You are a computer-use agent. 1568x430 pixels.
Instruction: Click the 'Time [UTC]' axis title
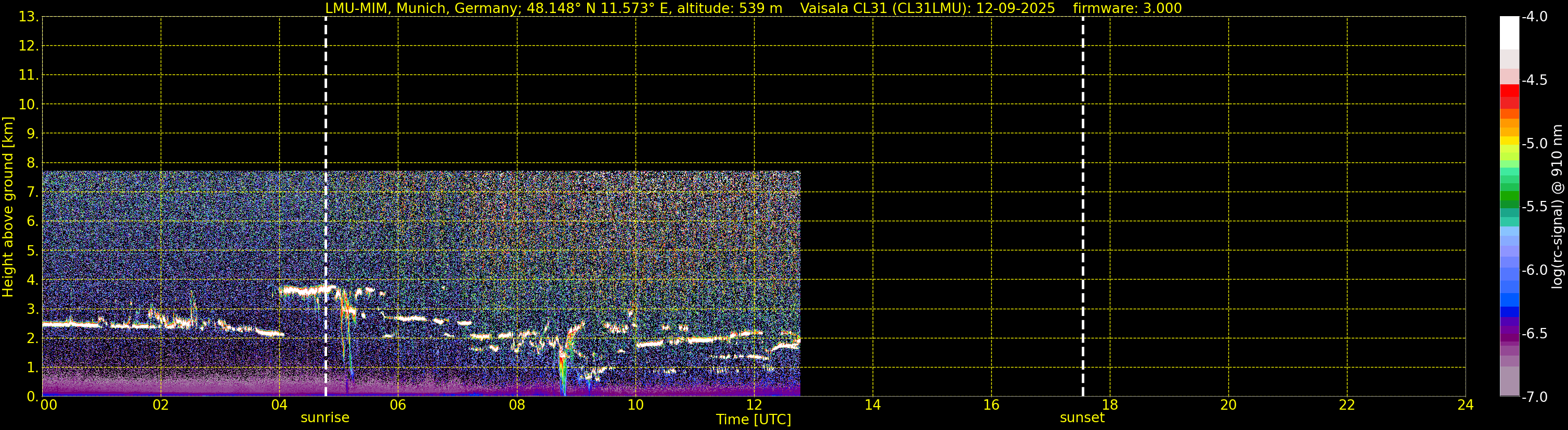point(754,420)
